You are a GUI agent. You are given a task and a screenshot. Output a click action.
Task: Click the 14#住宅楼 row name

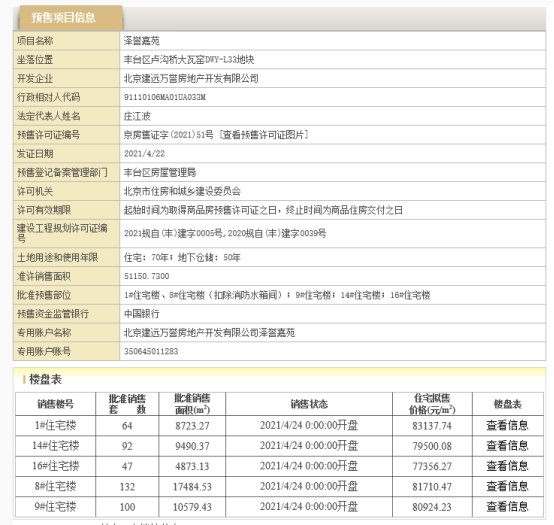pos(55,446)
